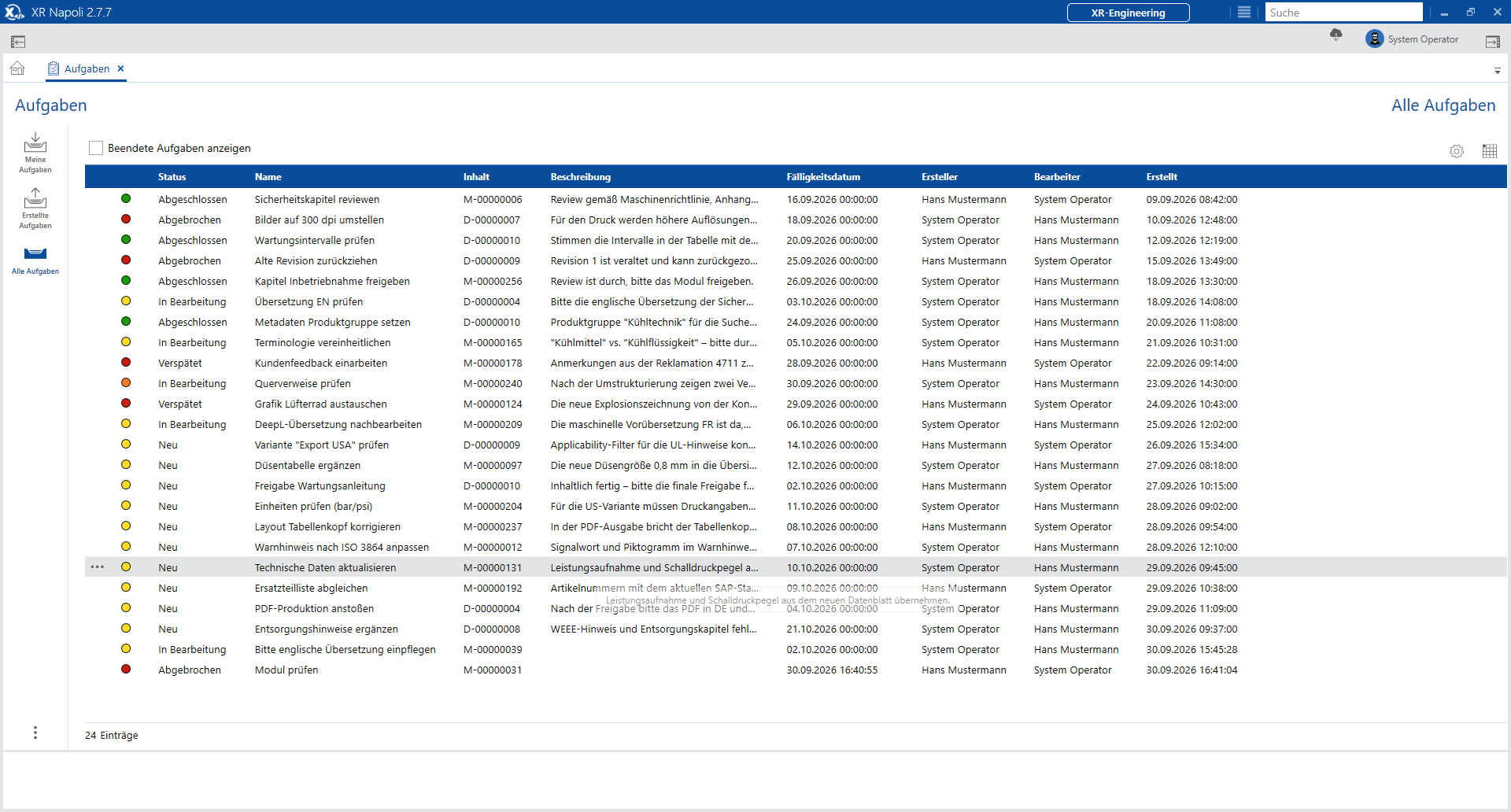Click XR Napoli application logo
The height and width of the screenshot is (812, 1511).
pyautogui.click(x=14, y=13)
